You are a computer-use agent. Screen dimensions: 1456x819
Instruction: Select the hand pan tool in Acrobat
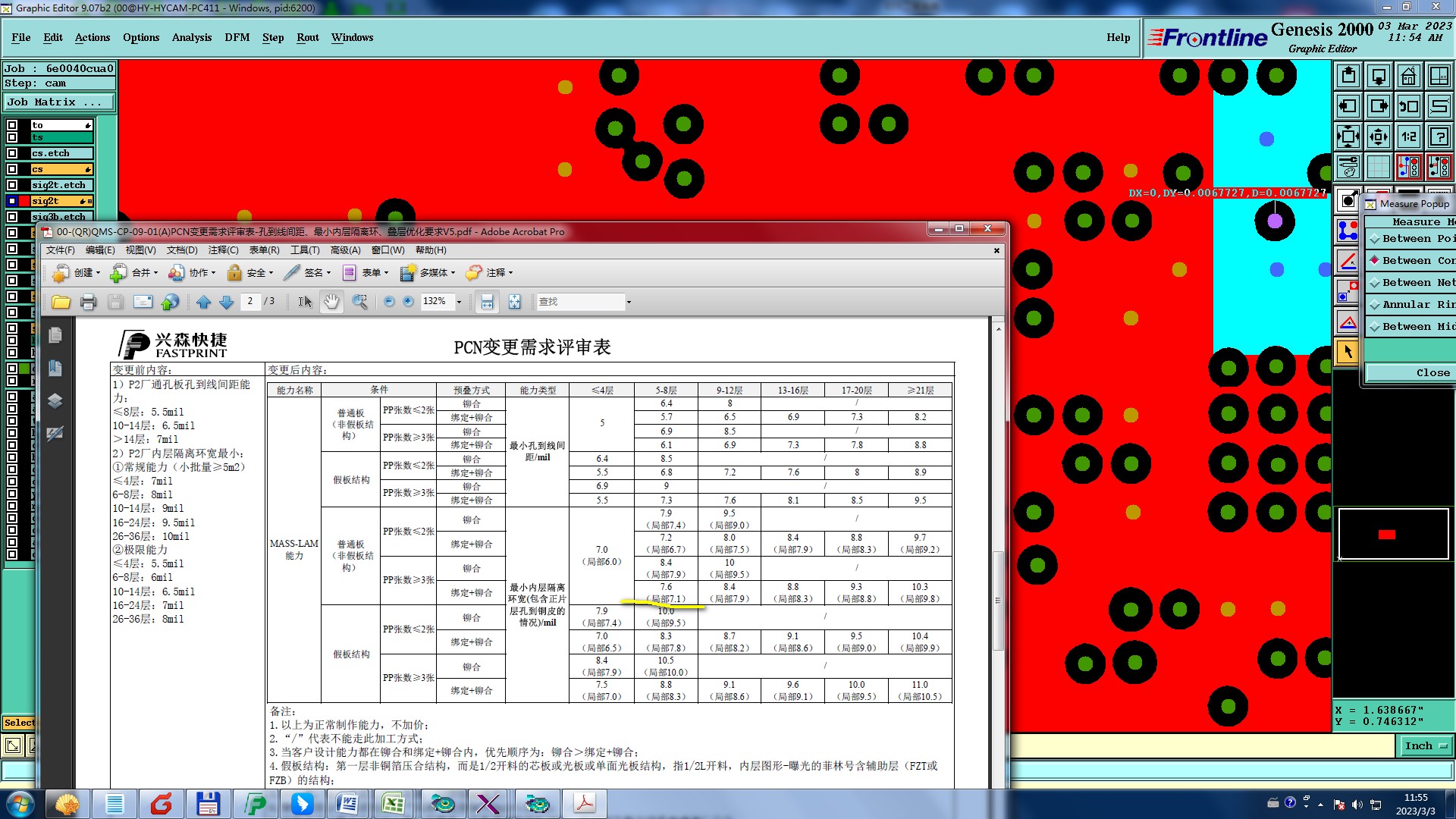[x=331, y=302]
